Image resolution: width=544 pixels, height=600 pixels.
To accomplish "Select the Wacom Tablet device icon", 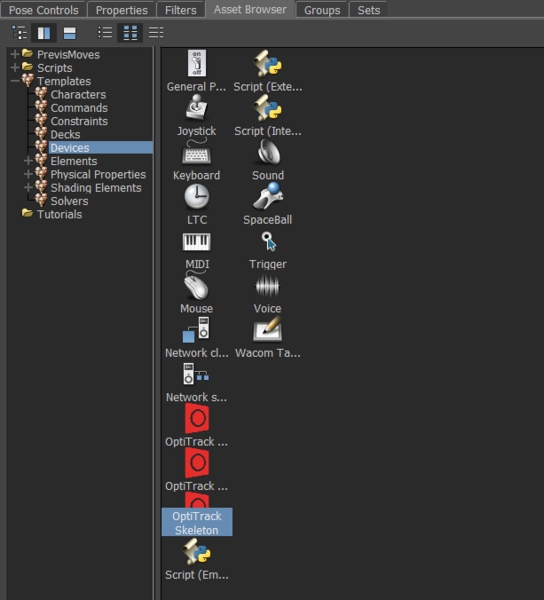I will (x=268, y=329).
